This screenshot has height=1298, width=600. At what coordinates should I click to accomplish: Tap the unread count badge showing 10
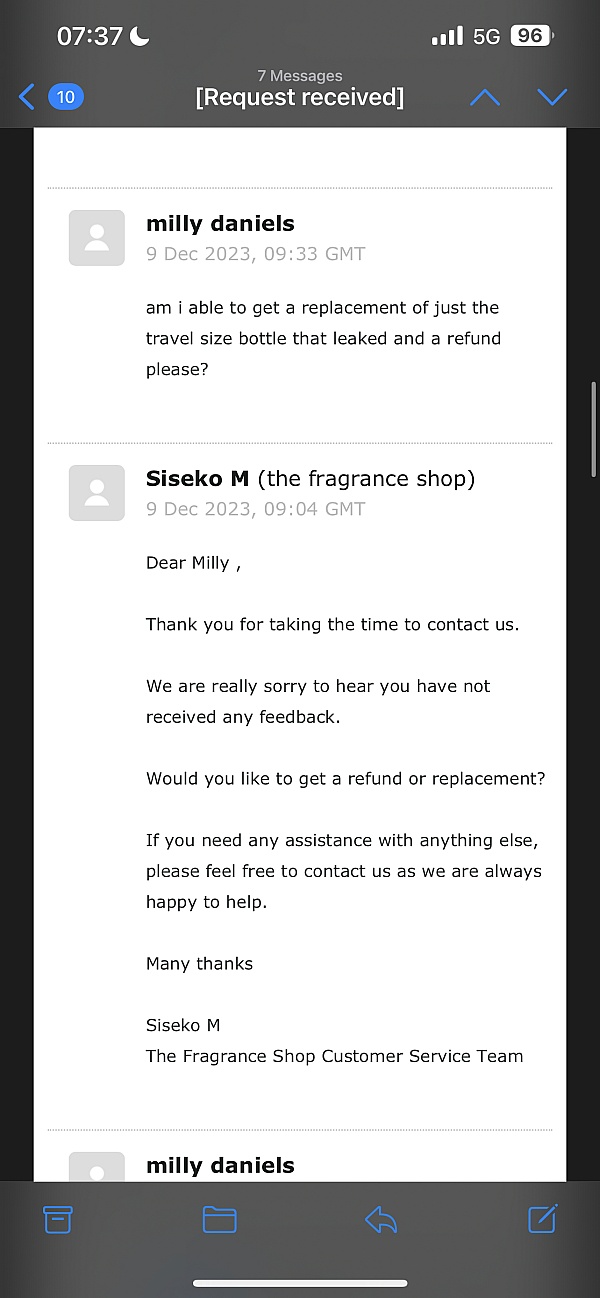65,96
